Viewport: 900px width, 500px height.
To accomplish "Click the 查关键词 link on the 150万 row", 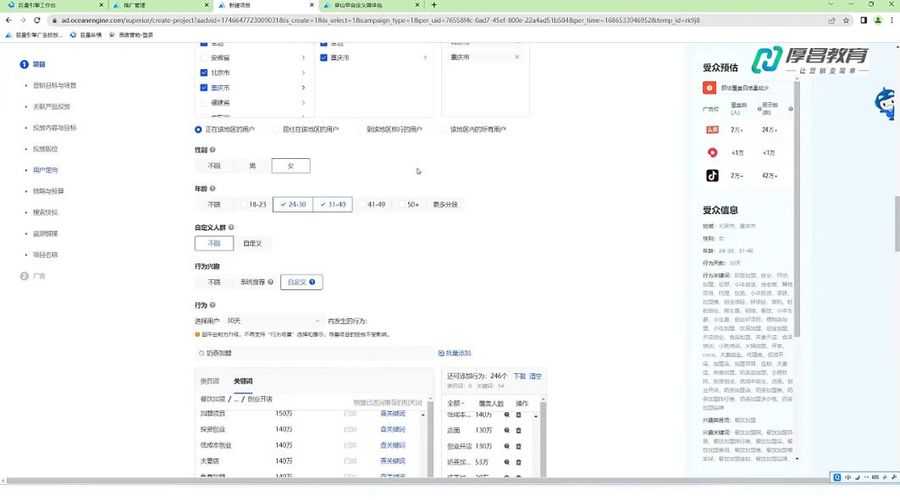I will pyautogui.click(x=393, y=413).
